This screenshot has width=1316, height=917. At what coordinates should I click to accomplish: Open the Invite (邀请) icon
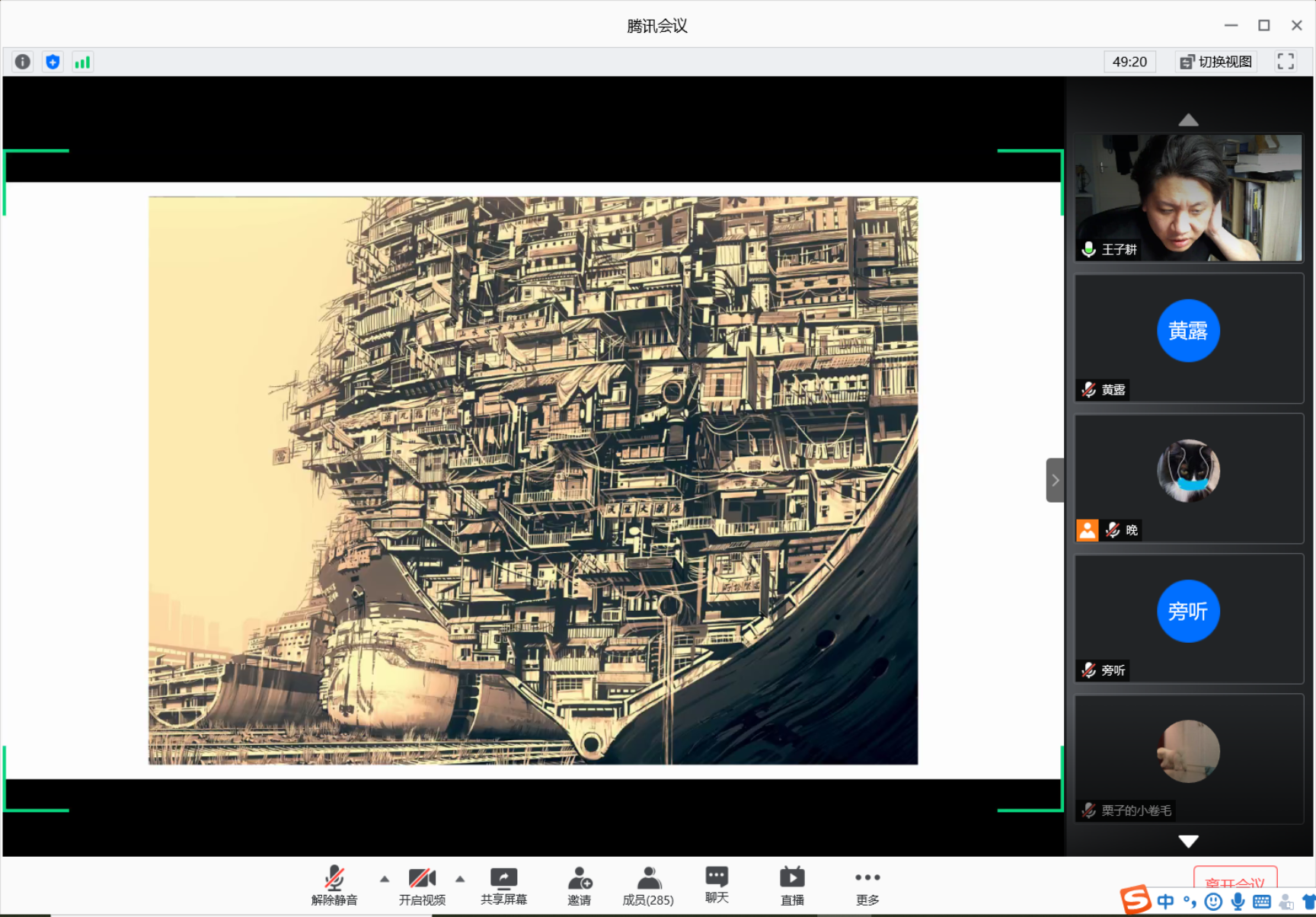[579, 887]
